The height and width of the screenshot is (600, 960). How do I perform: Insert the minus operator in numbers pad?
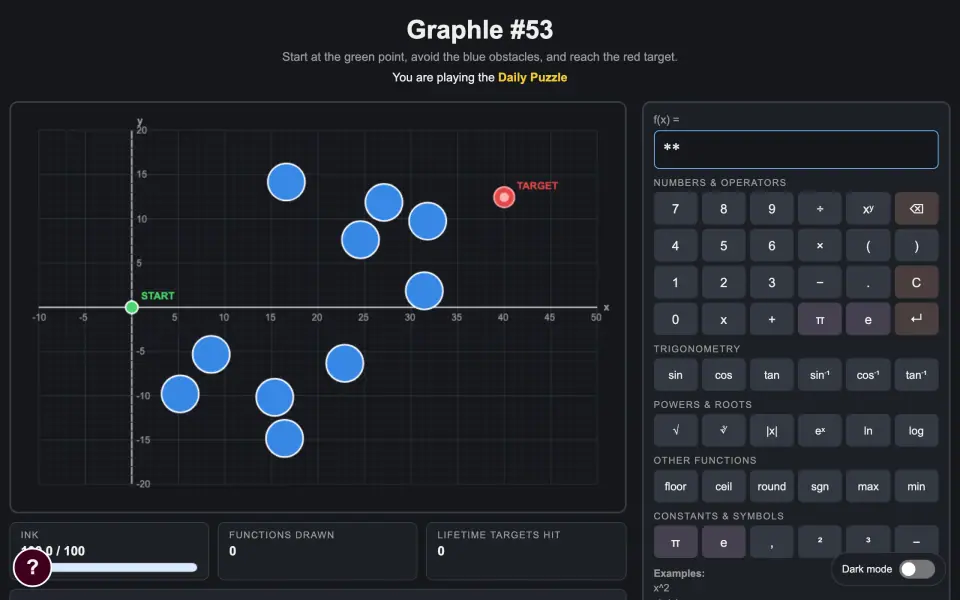tap(820, 282)
